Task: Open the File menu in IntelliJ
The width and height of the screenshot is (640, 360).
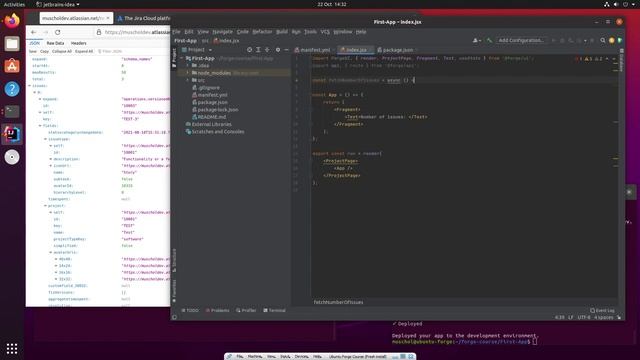Action: [x=176, y=32]
